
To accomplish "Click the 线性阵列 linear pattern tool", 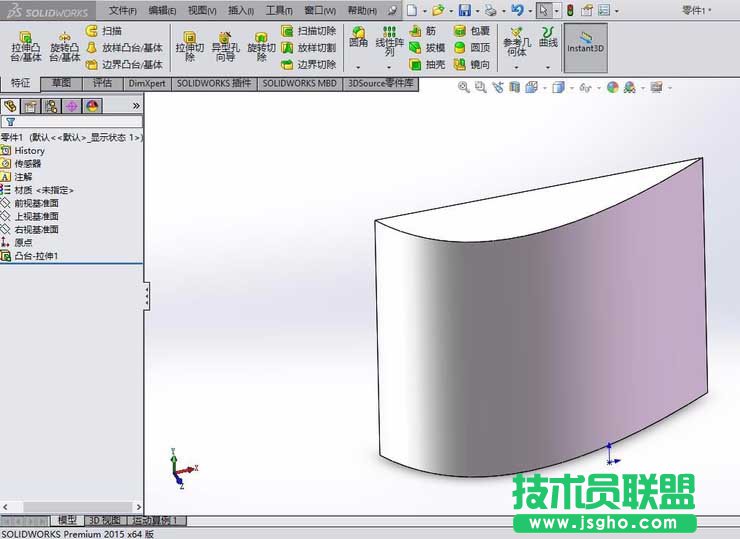I will pyautogui.click(x=389, y=41).
